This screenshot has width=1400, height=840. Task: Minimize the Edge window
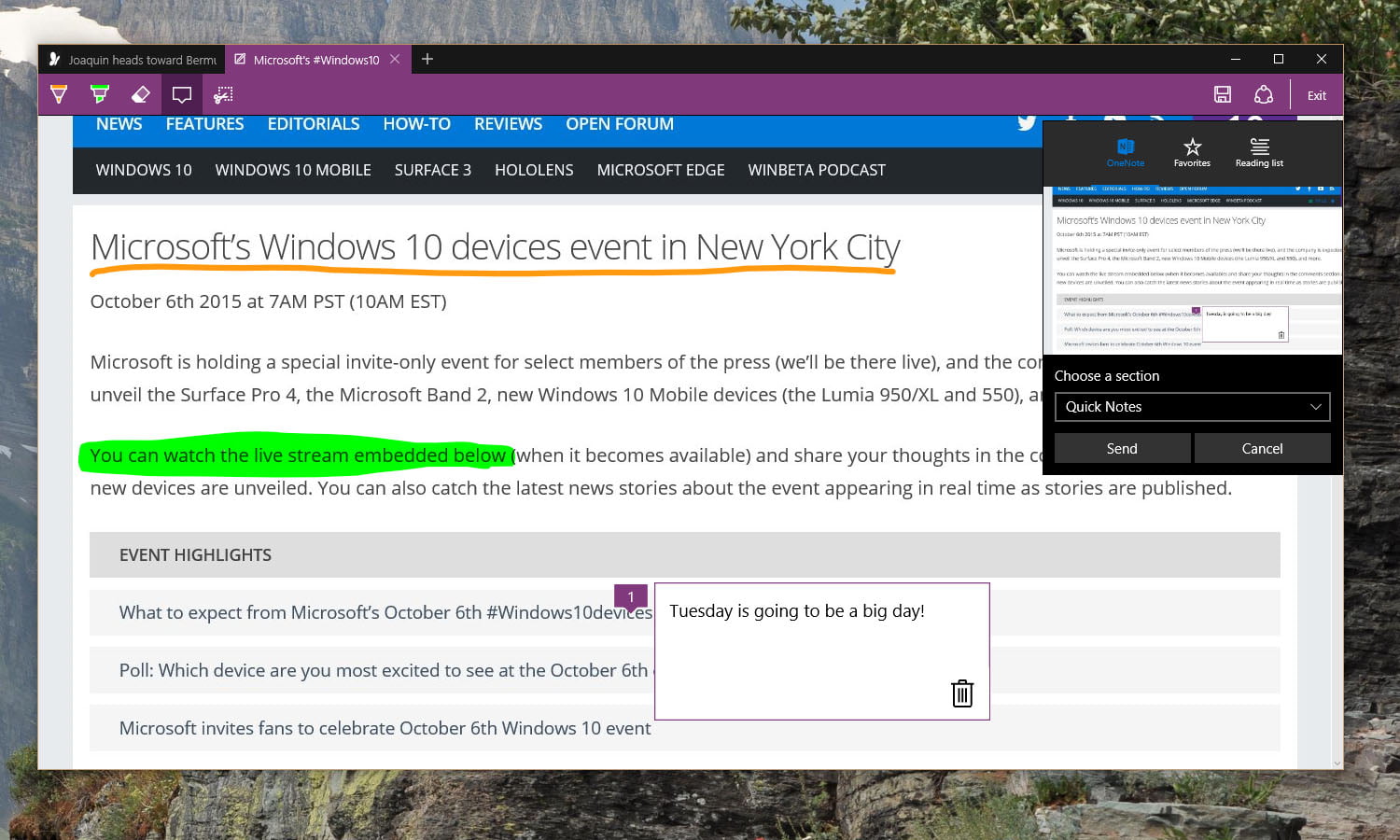(1236, 59)
